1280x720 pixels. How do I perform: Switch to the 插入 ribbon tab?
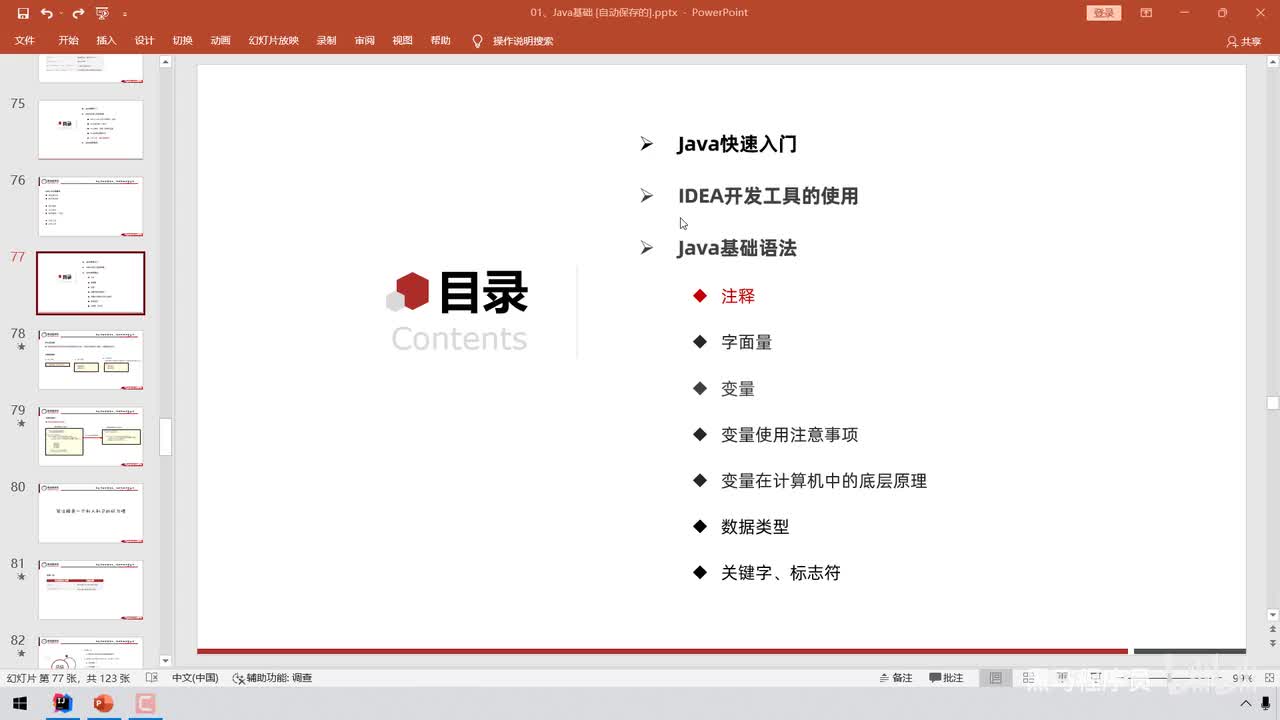pyautogui.click(x=106, y=41)
